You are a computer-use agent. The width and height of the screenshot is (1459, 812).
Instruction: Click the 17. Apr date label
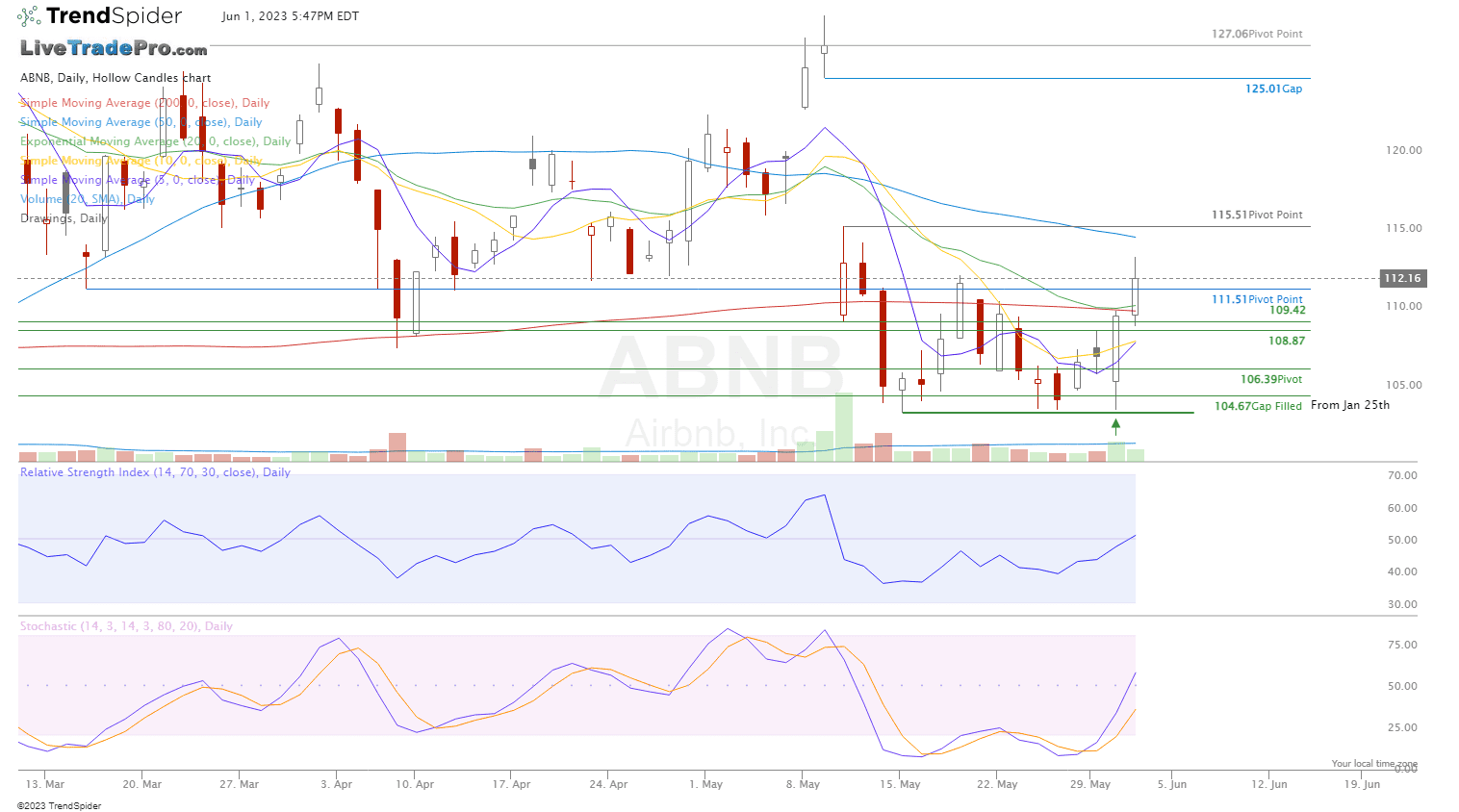pyautogui.click(x=512, y=784)
